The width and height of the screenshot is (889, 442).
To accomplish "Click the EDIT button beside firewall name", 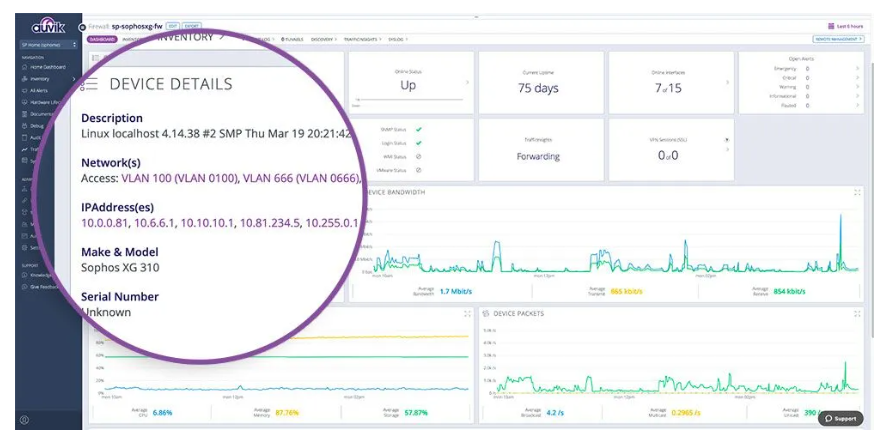I will click(173, 26).
